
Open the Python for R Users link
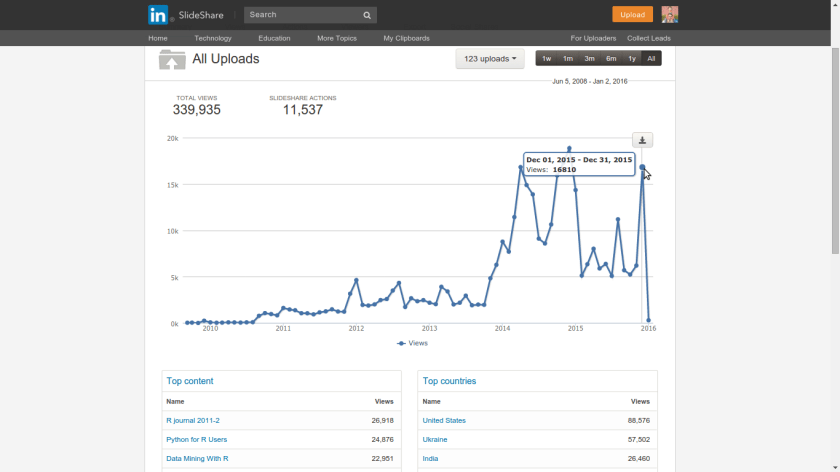point(196,440)
